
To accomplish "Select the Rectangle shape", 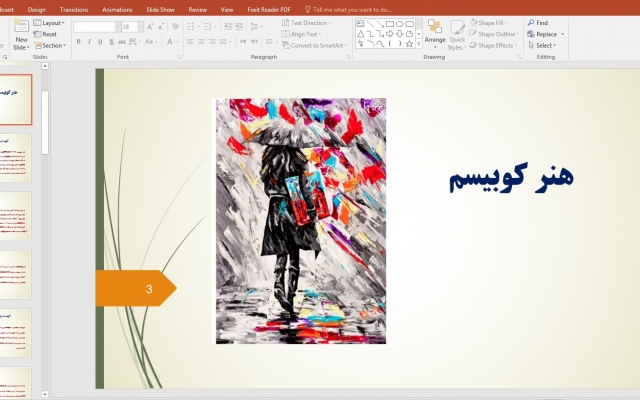I will pyautogui.click(x=390, y=24).
